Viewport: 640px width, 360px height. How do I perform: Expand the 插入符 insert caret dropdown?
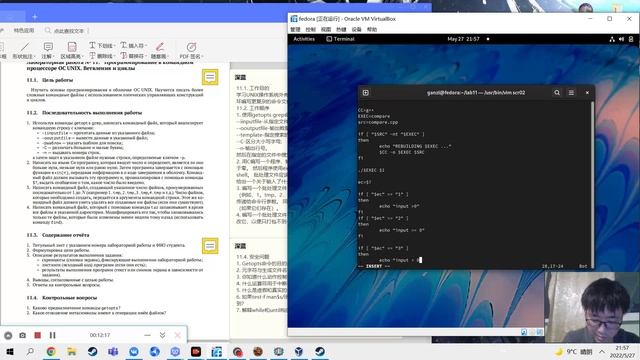pos(145,46)
